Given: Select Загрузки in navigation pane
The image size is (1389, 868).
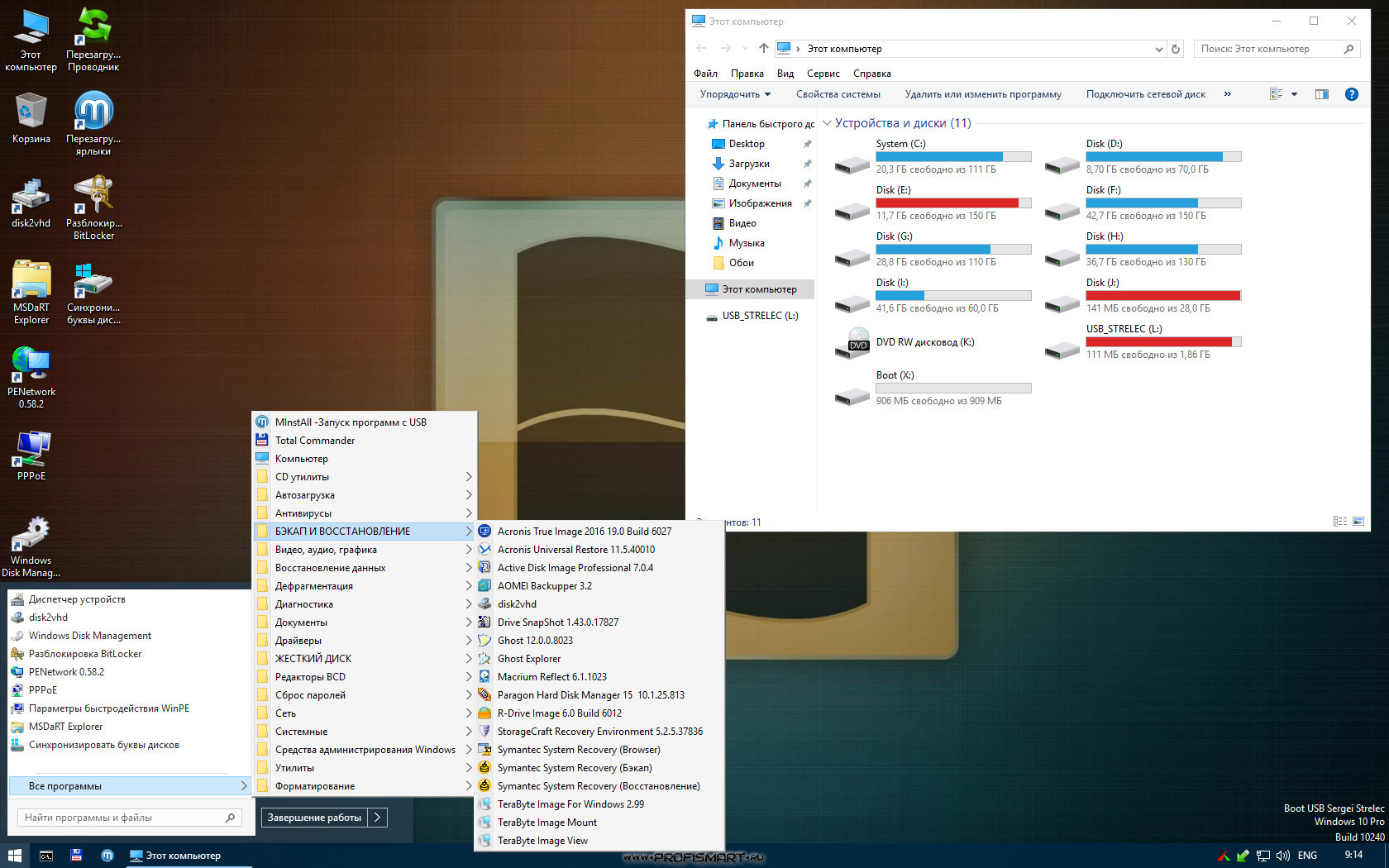Looking at the screenshot, I should [x=749, y=164].
